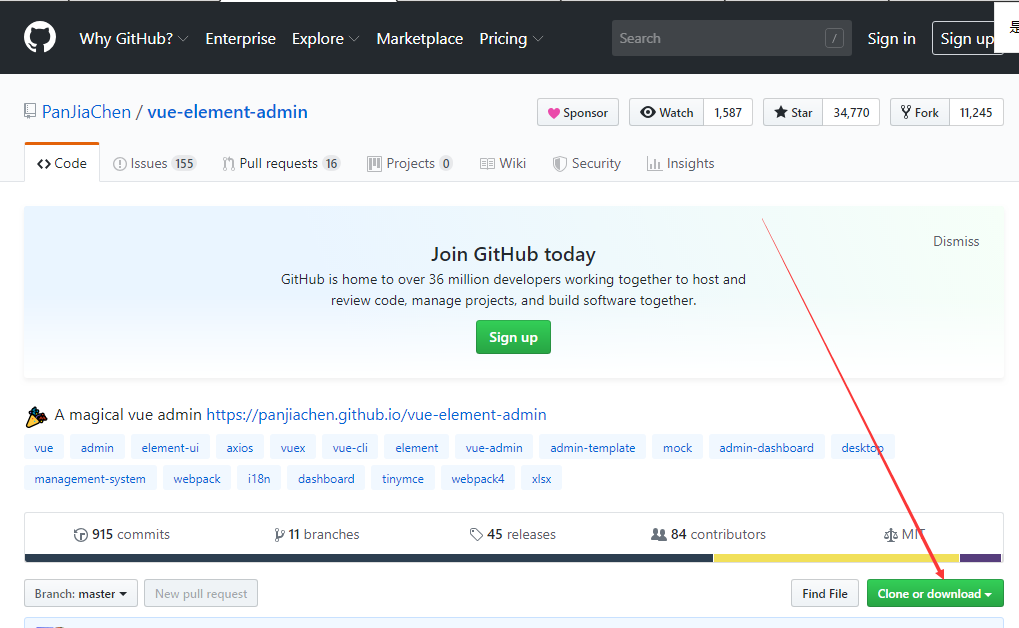This screenshot has height=628, width=1019.
Task: View the 1,587 watchers count
Action: [728, 112]
